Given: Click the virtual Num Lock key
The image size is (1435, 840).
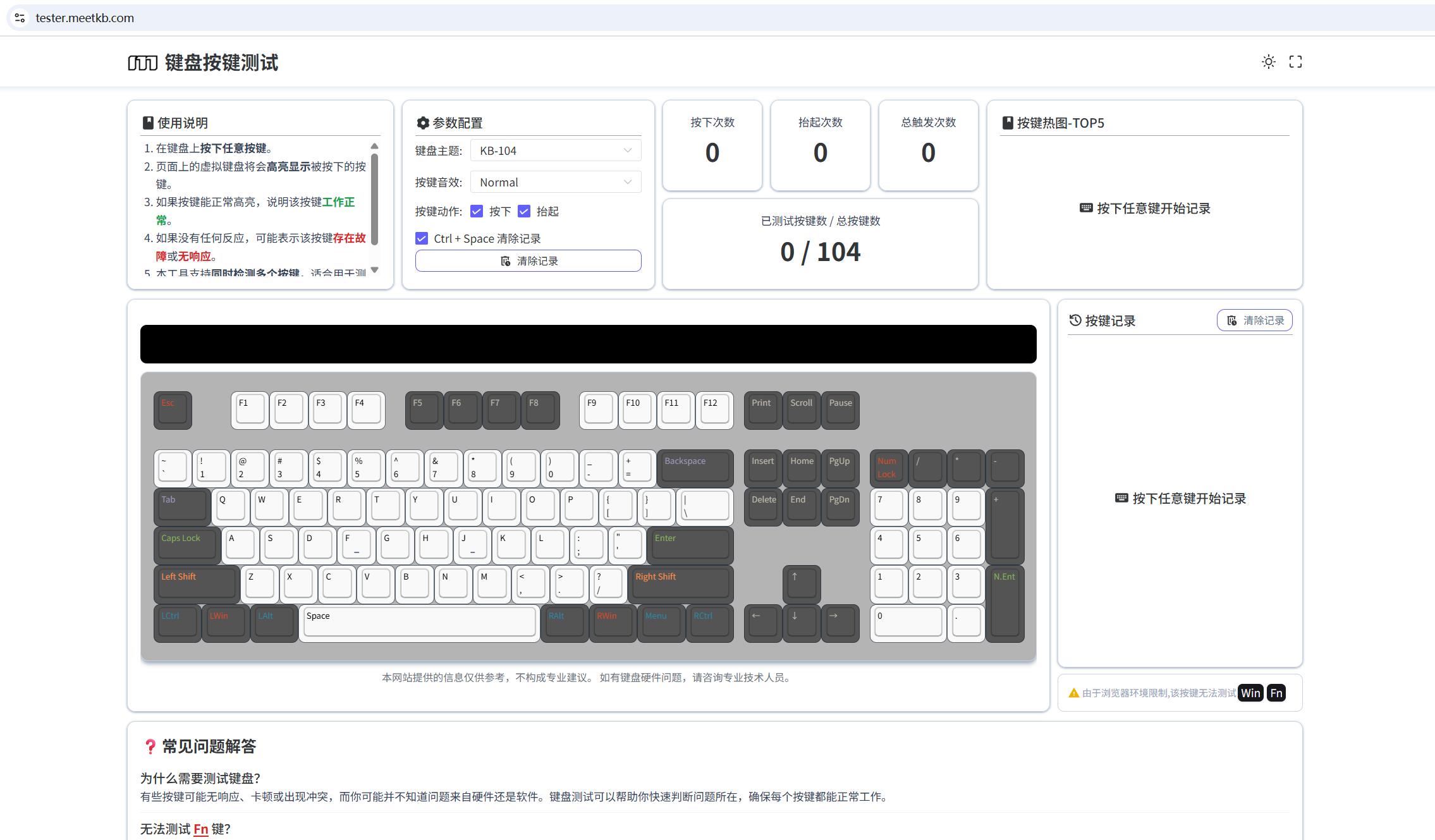Looking at the screenshot, I should point(888,468).
